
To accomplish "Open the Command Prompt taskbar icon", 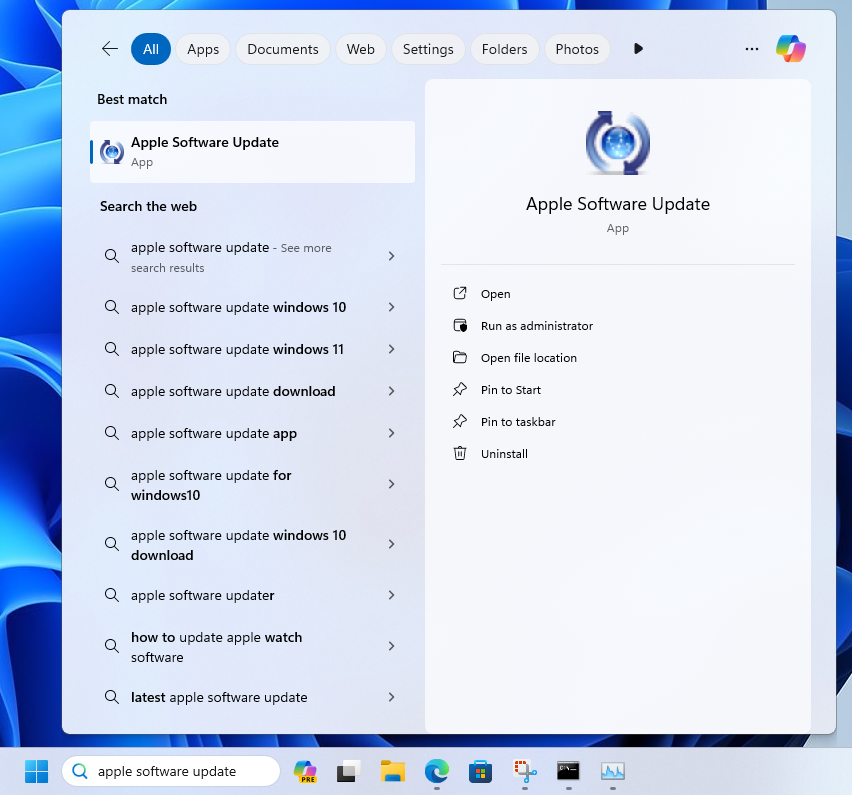I will point(568,771).
